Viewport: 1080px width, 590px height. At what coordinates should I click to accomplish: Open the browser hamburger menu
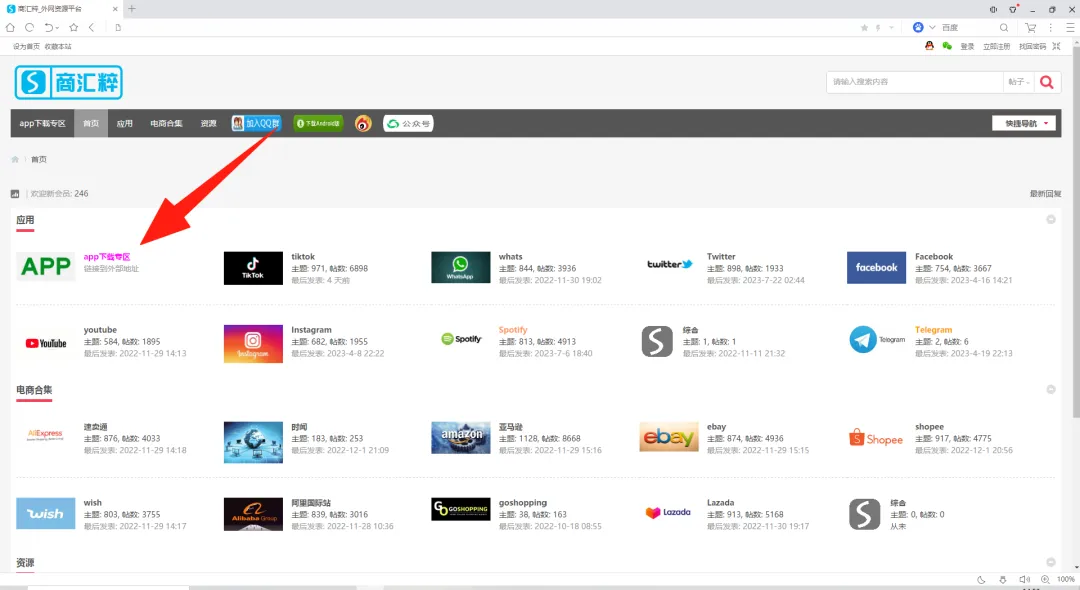(1070, 28)
